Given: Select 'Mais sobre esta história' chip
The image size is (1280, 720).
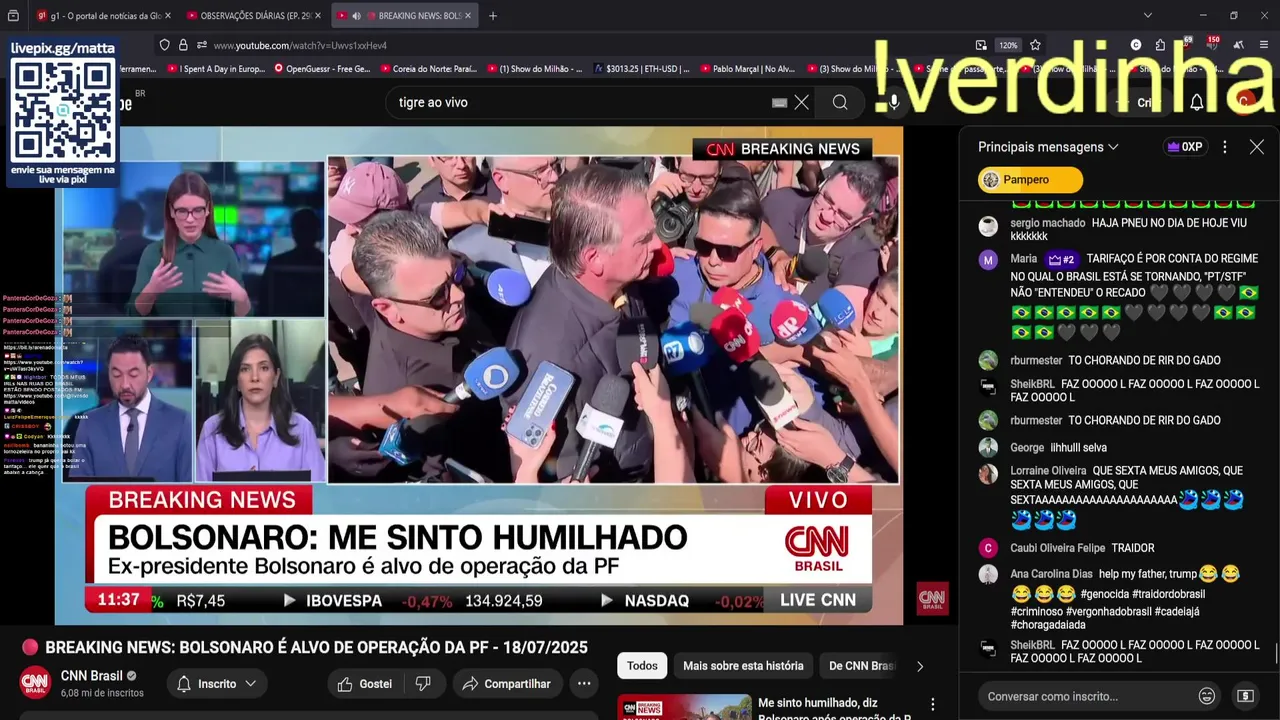Looking at the screenshot, I should 743,666.
